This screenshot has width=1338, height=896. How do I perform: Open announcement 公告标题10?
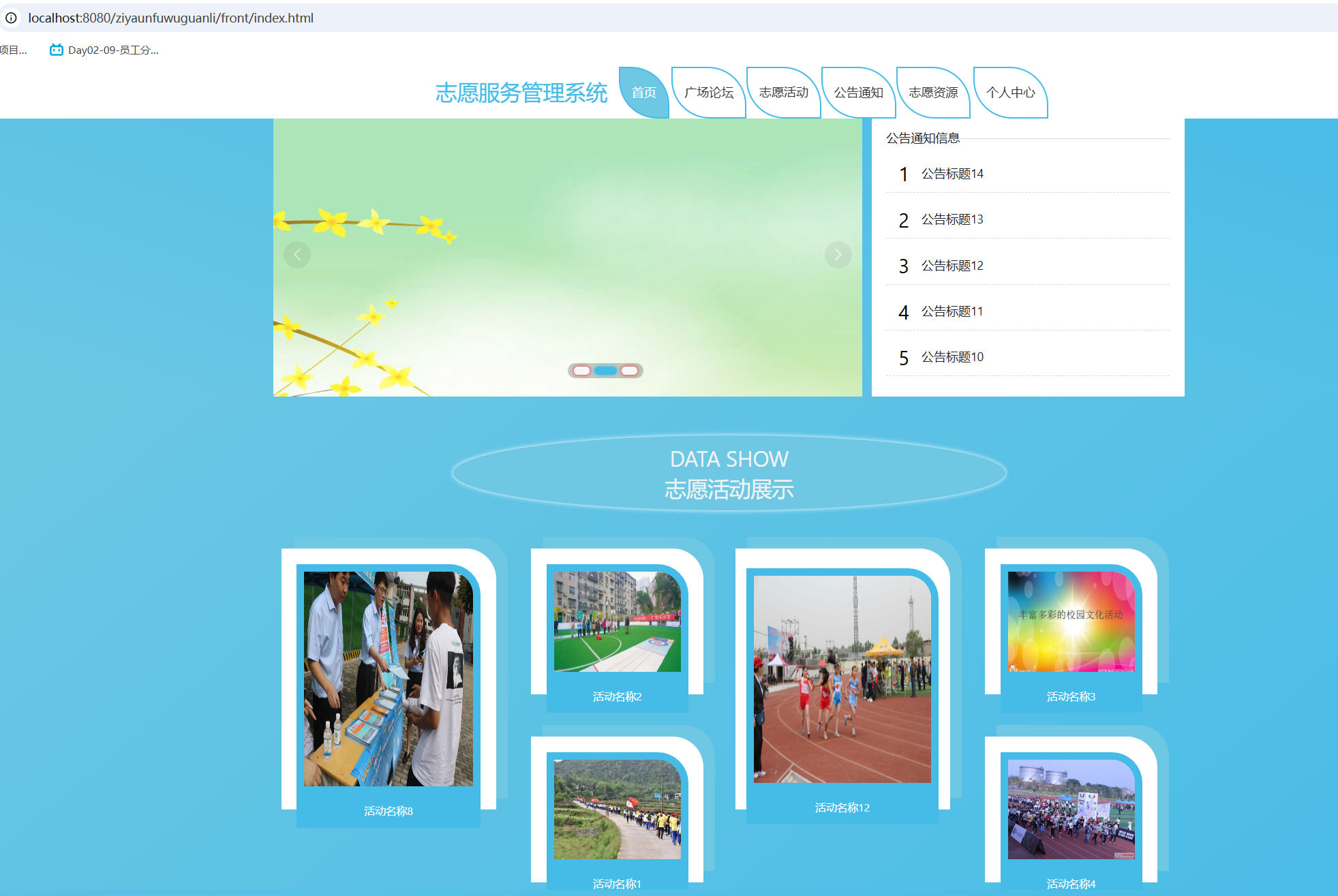click(952, 357)
